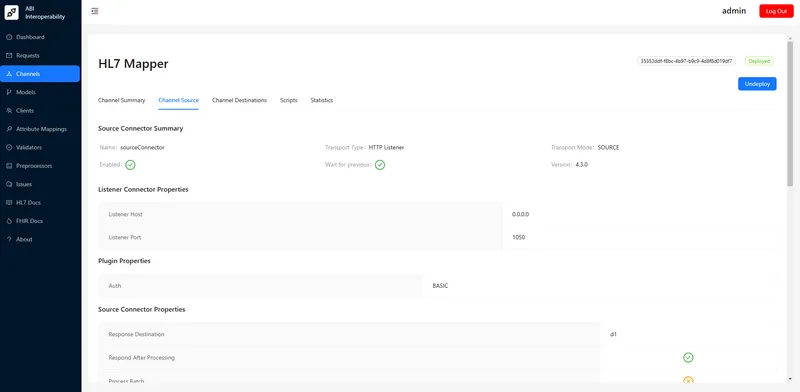Image resolution: width=800 pixels, height=392 pixels.
Task: Click the channel ID tag 35353ddf
Action: pyautogui.click(x=686, y=61)
